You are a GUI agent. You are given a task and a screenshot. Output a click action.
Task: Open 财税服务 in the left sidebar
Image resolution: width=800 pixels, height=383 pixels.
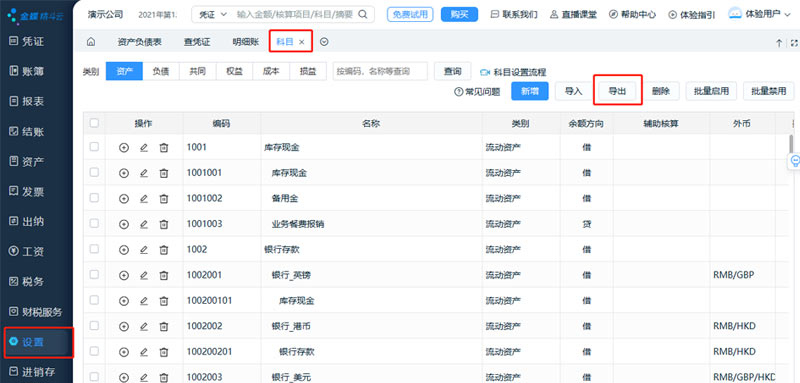pos(36,312)
